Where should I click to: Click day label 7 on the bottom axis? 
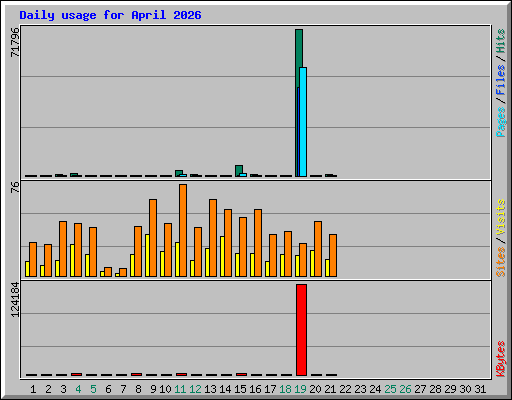pyautogui.click(x=123, y=389)
